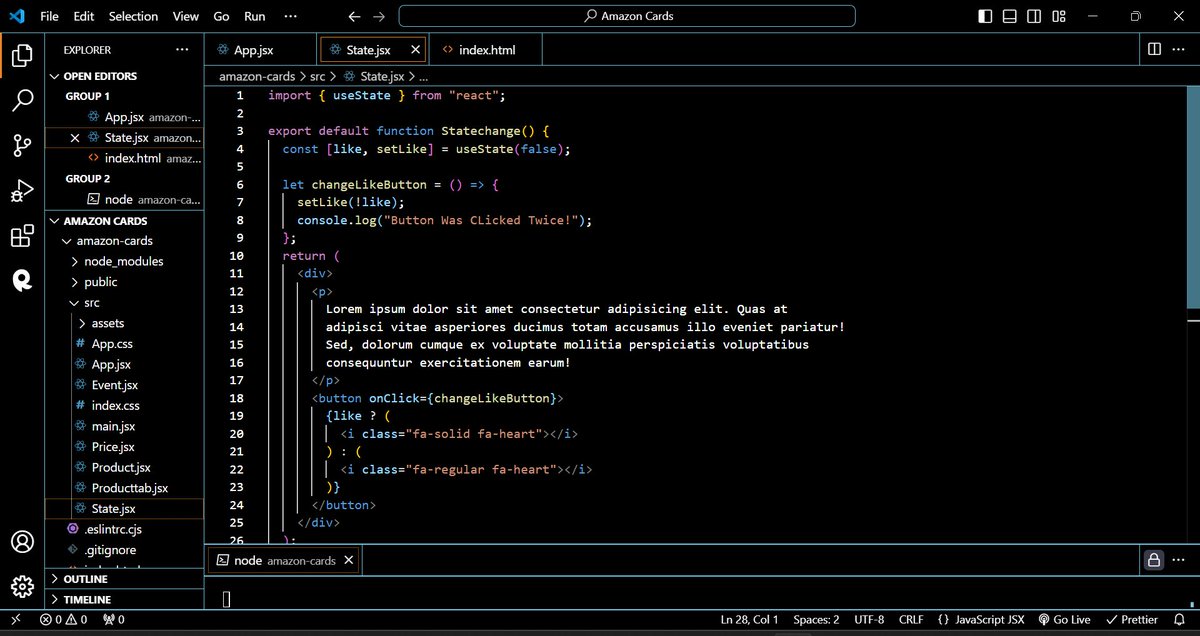This screenshot has height=636, width=1200.
Task: Close the node amazon-cards terminal tab
Action: pos(348,561)
